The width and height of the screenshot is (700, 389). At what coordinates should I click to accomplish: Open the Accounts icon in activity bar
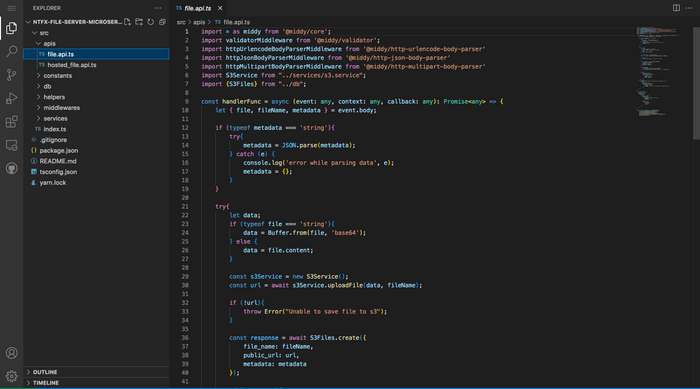tap(12, 353)
